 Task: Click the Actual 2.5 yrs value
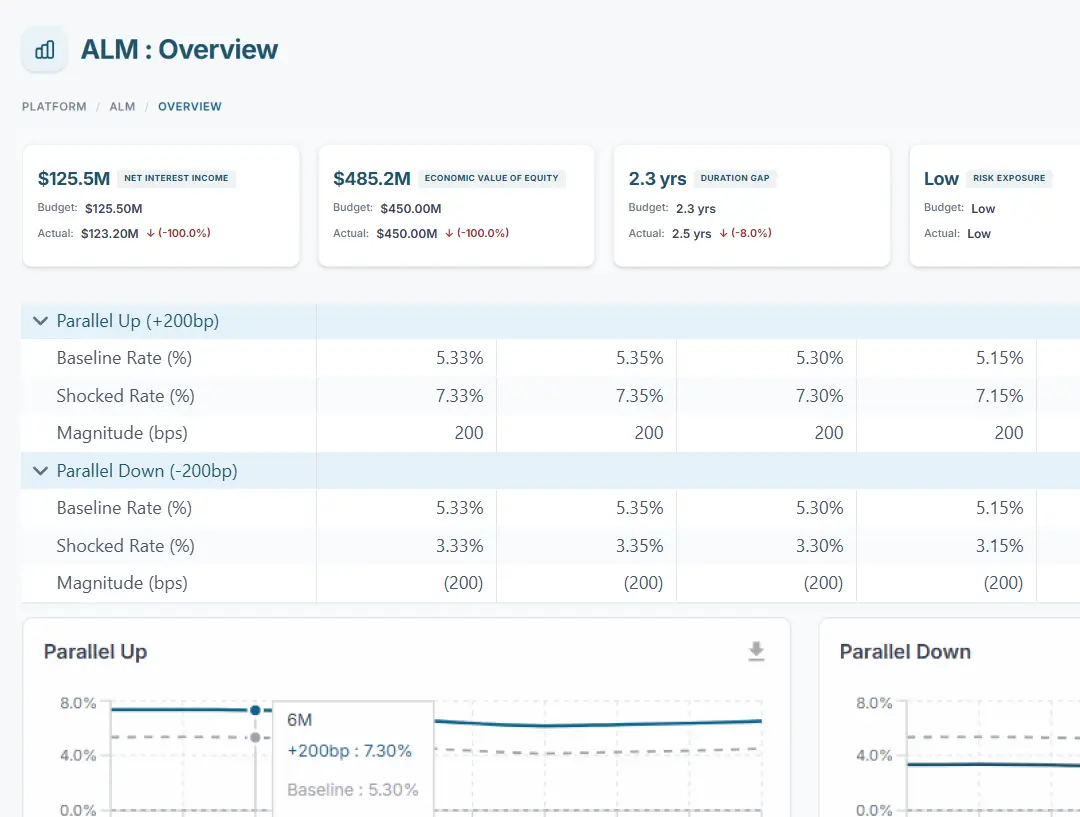pyautogui.click(x=692, y=234)
